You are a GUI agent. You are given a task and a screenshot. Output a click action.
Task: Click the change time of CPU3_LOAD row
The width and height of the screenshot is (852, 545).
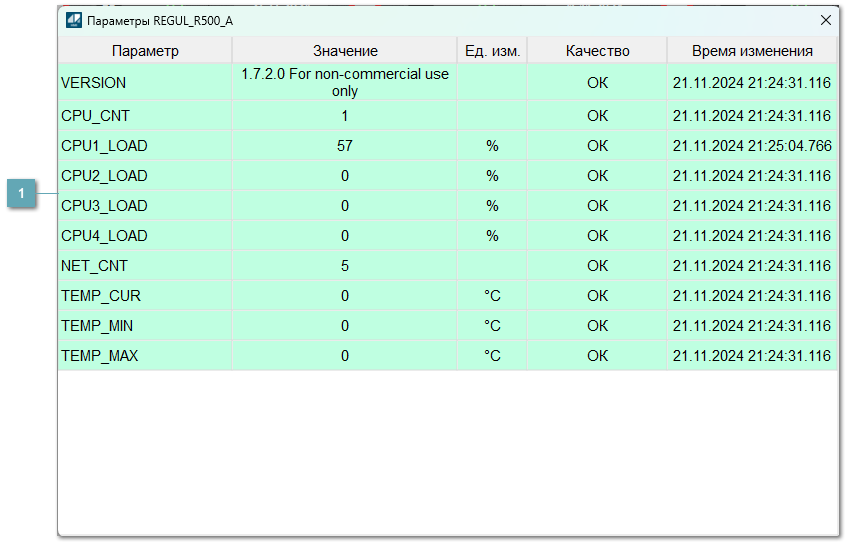tap(752, 205)
